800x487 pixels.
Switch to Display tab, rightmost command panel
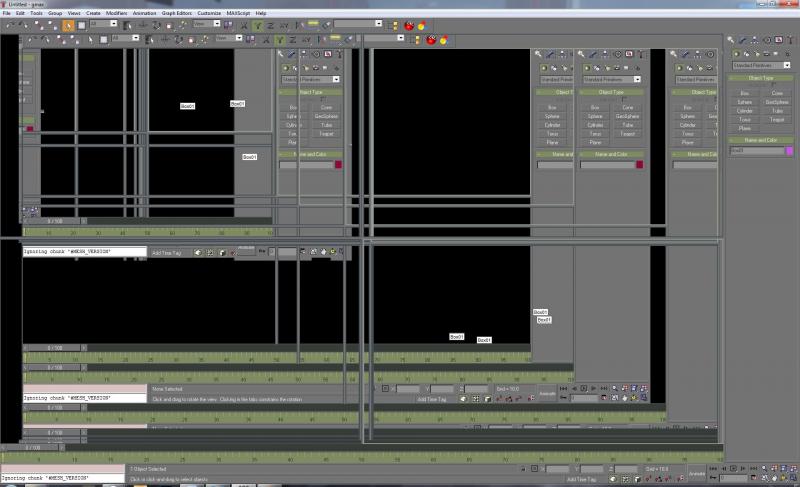click(x=779, y=40)
